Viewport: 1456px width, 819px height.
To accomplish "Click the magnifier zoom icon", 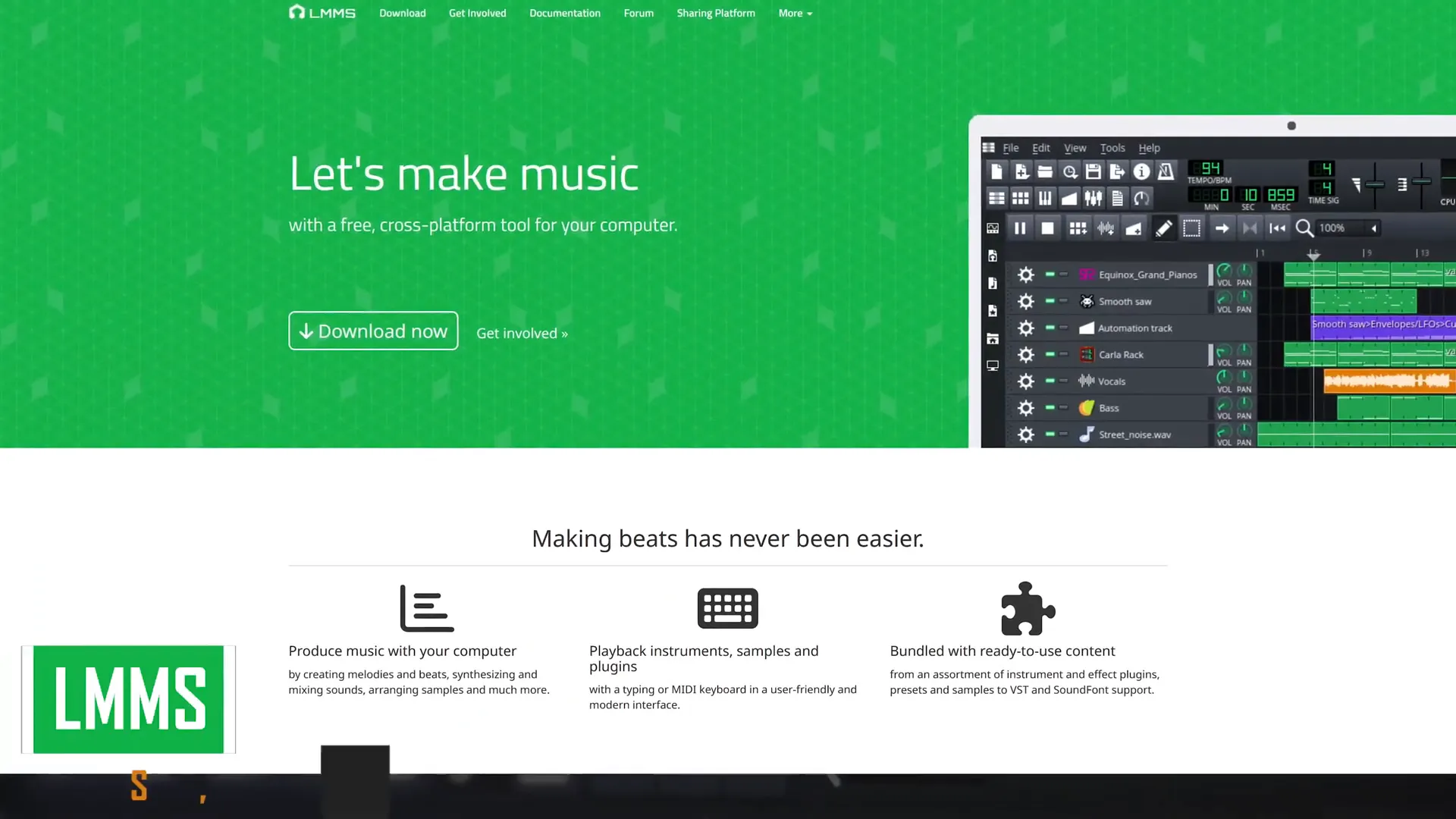I will [x=1304, y=227].
